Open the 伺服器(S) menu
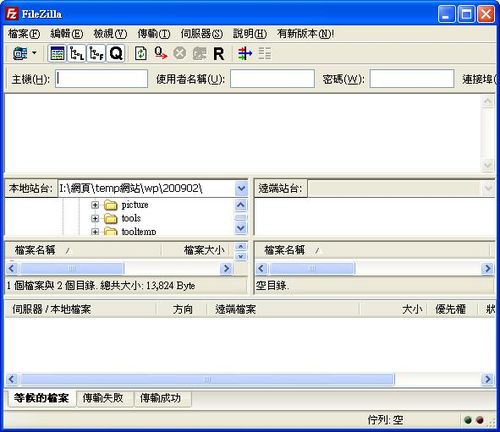Image resolution: width=500 pixels, height=432 pixels. [202, 34]
